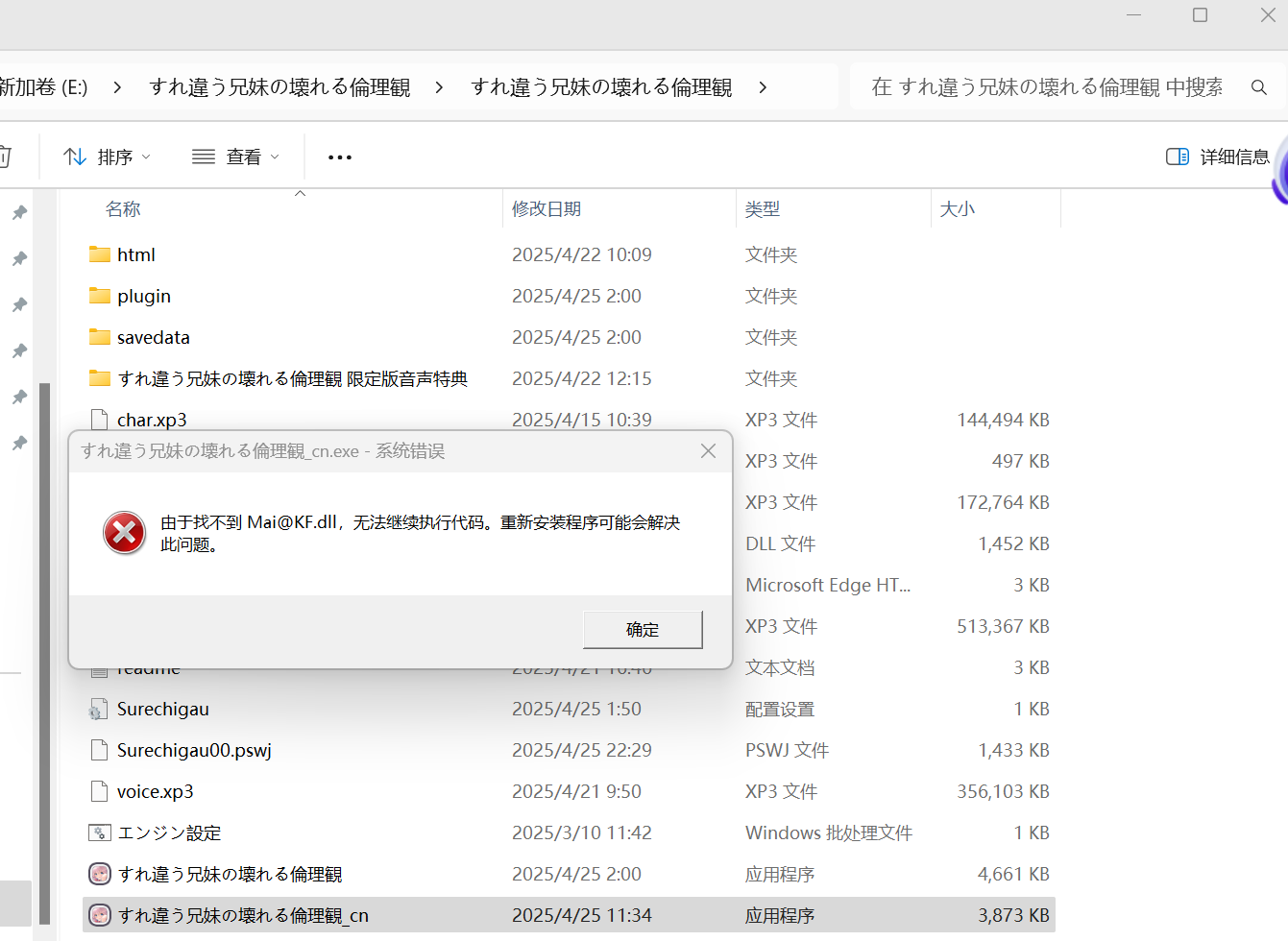The width and height of the screenshot is (1288, 941).
Task: Select the char.xp3 file icon
Action: click(x=99, y=420)
